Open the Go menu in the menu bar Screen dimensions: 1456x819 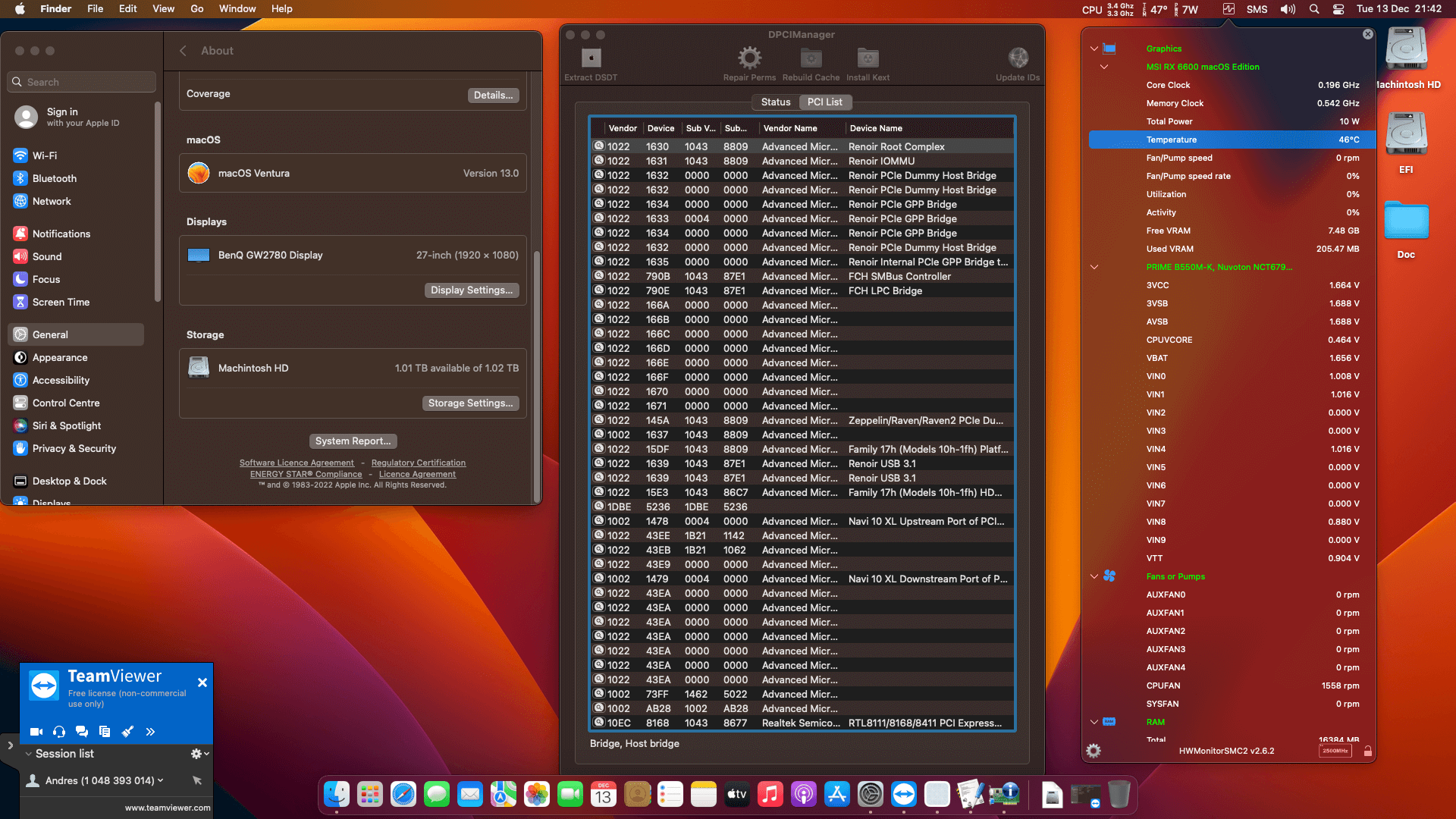(x=196, y=8)
